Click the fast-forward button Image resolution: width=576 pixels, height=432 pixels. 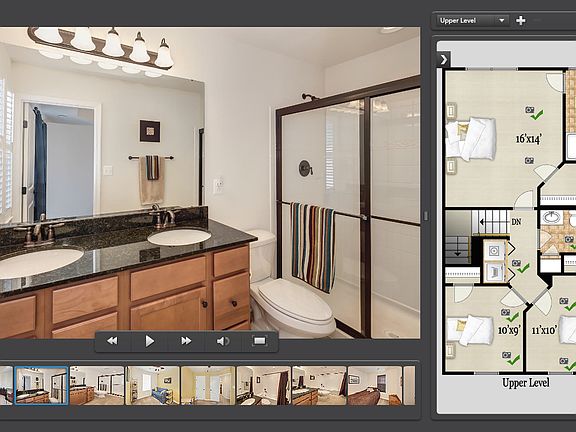tap(186, 341)
